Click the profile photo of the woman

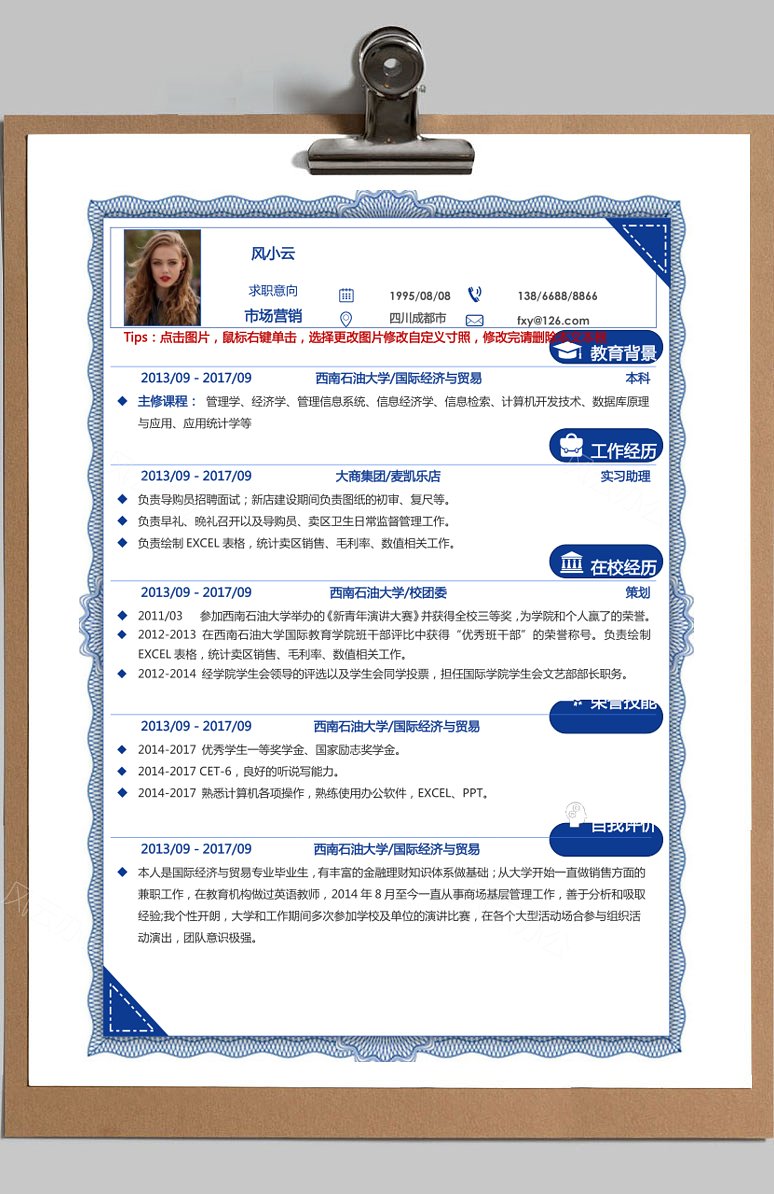pos(162,277)
